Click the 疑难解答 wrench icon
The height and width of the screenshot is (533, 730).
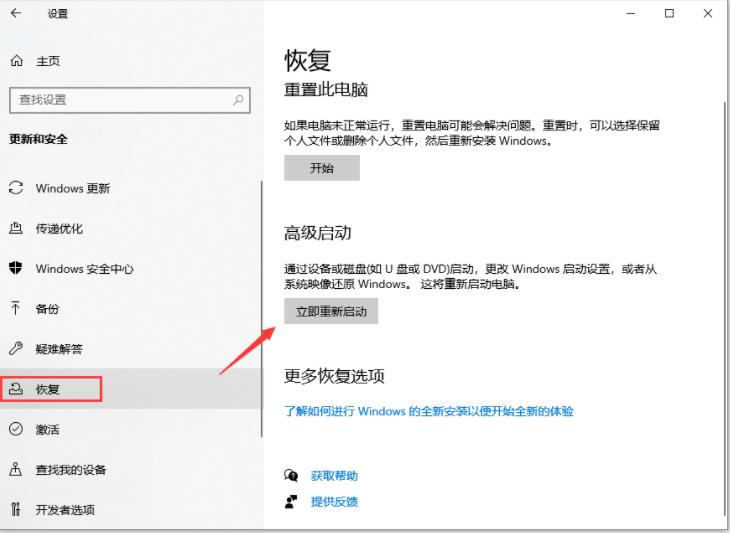point(16,348)
